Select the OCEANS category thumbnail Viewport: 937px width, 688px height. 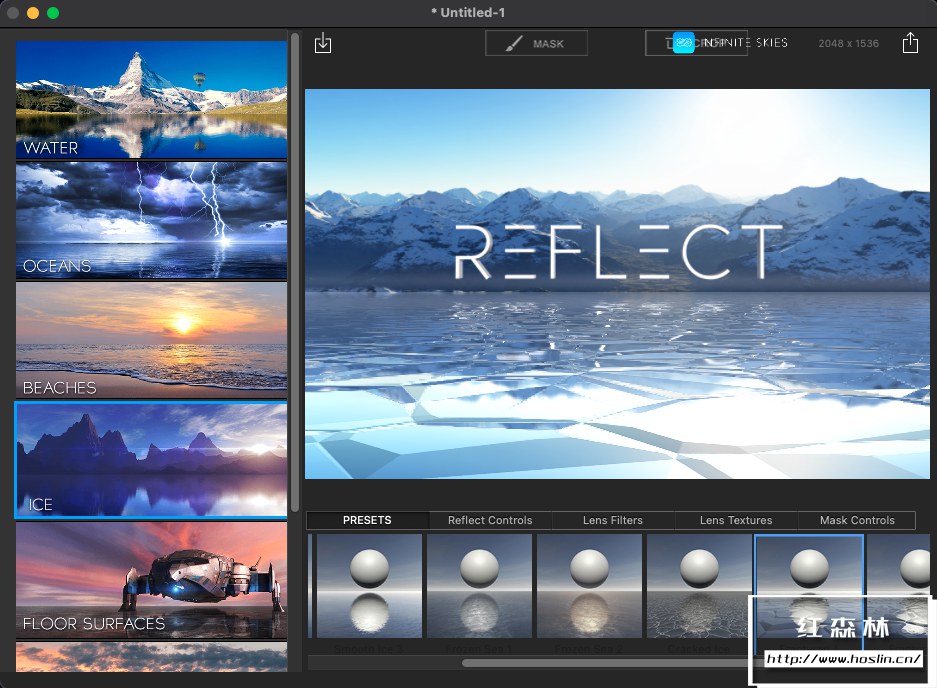click(151, 220)
